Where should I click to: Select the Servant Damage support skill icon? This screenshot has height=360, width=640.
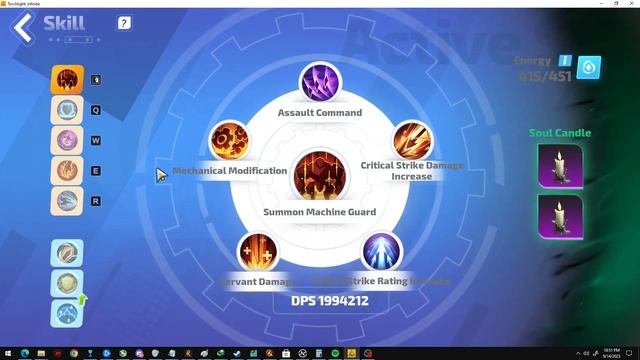258,252
